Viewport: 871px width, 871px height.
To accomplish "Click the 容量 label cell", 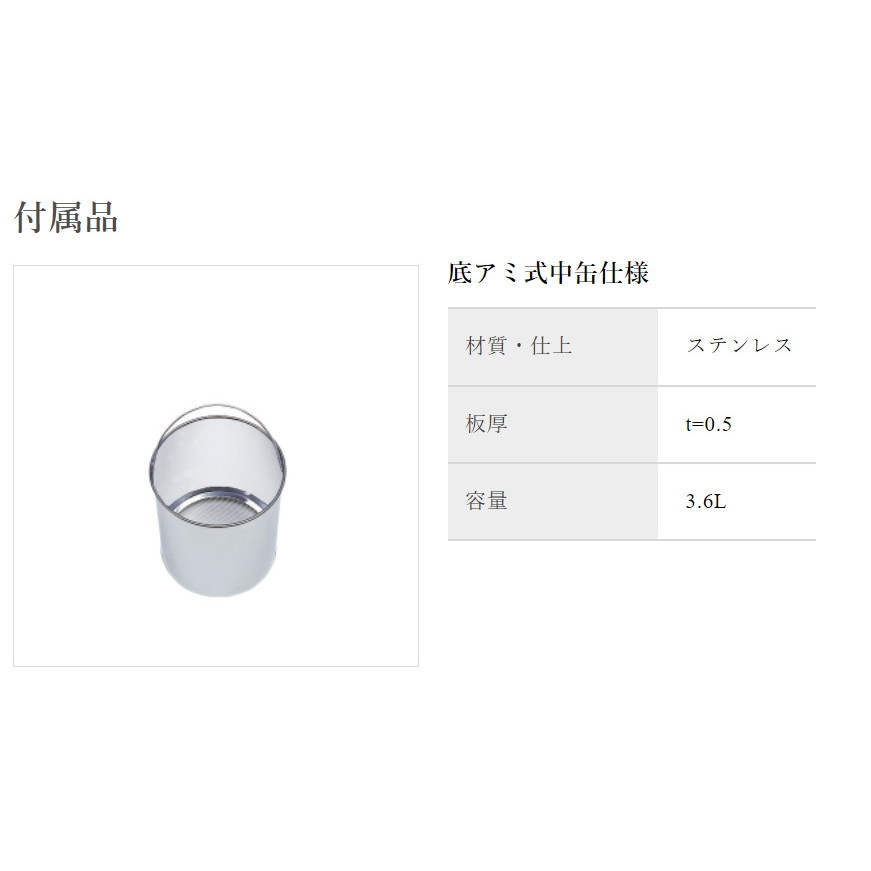I will pyautogui.click(x=553, y=502).
